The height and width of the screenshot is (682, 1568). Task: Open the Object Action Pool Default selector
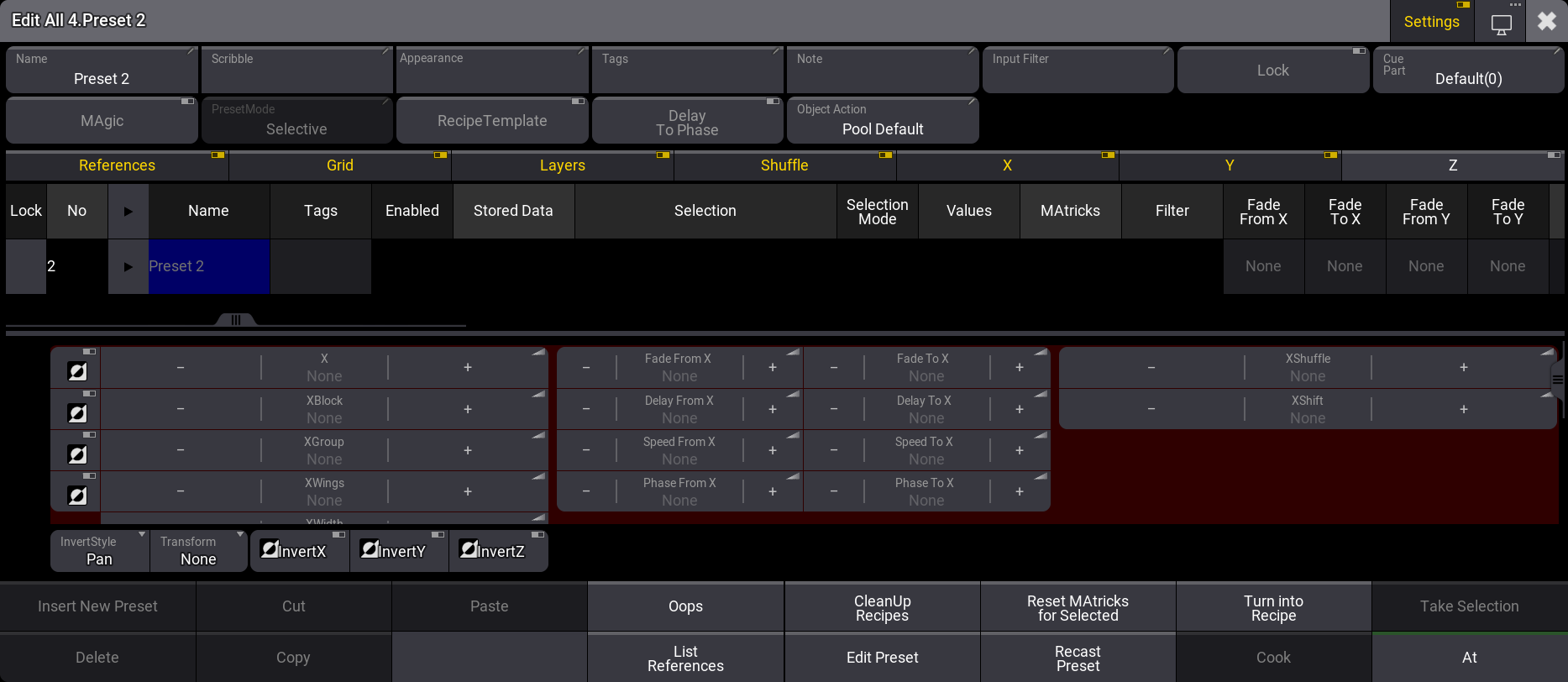pos(882,121)
